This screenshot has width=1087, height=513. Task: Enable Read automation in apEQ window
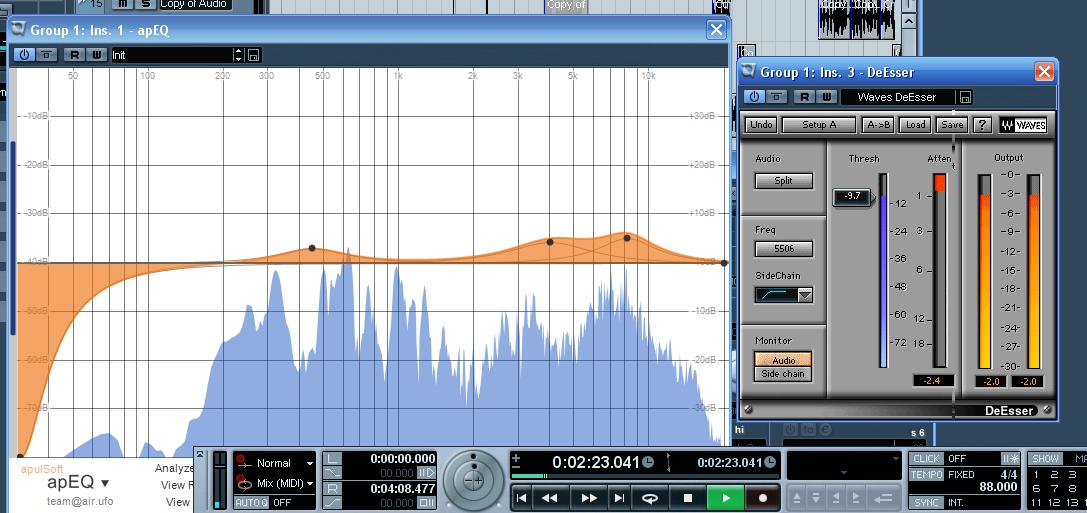tap(74, 55)
